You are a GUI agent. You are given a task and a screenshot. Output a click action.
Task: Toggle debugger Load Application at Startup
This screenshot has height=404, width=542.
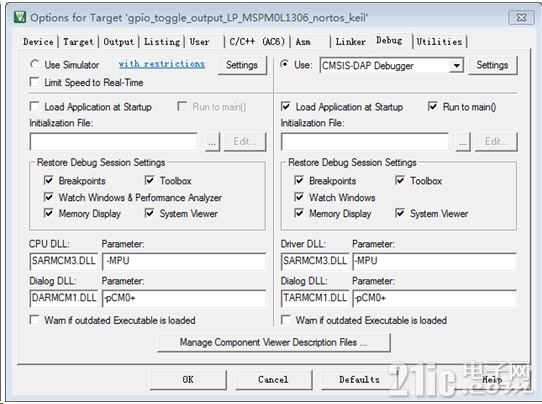(x=286, y=106)
